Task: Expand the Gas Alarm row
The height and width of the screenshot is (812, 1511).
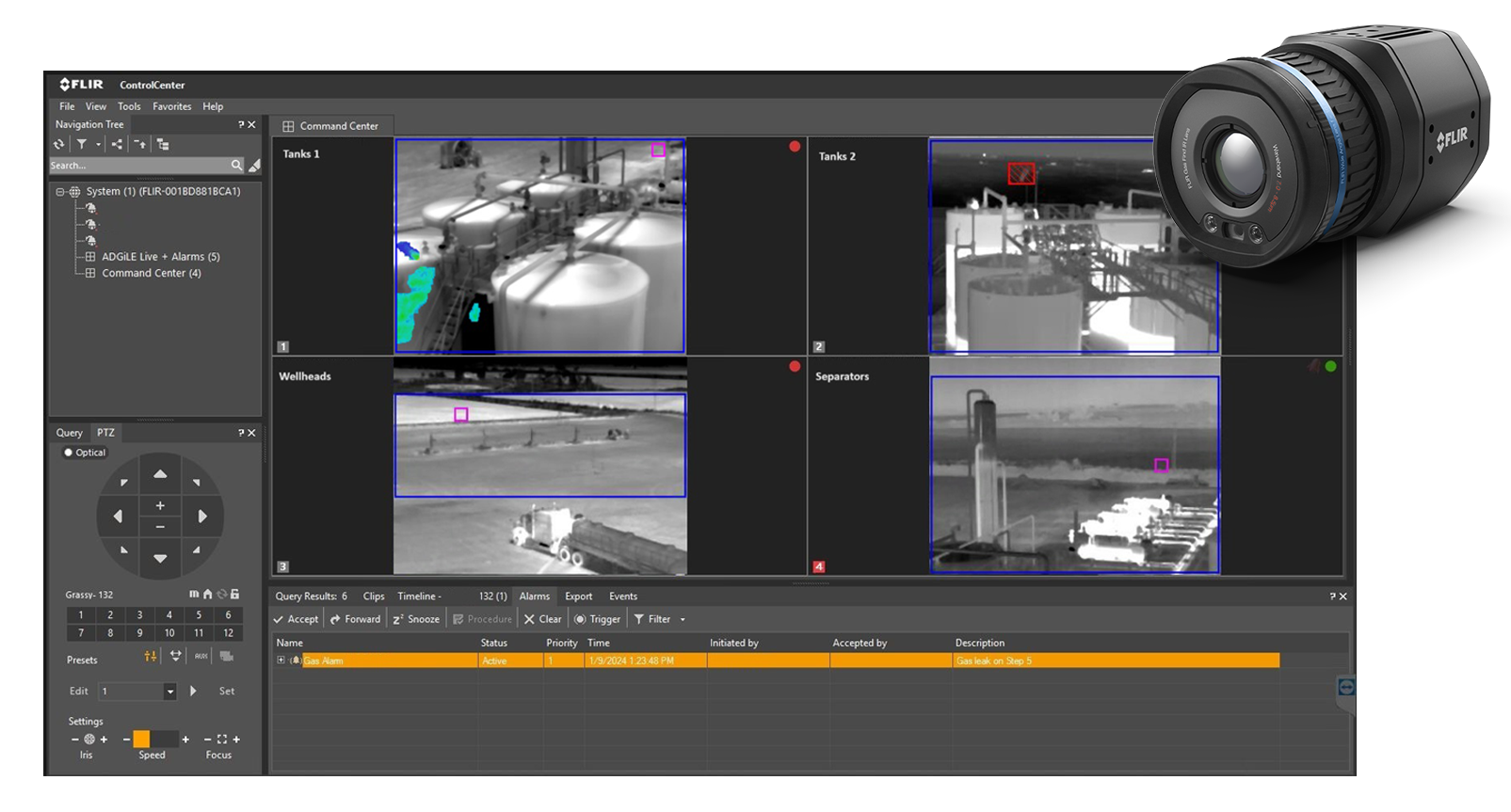Action: click(281, 661)
